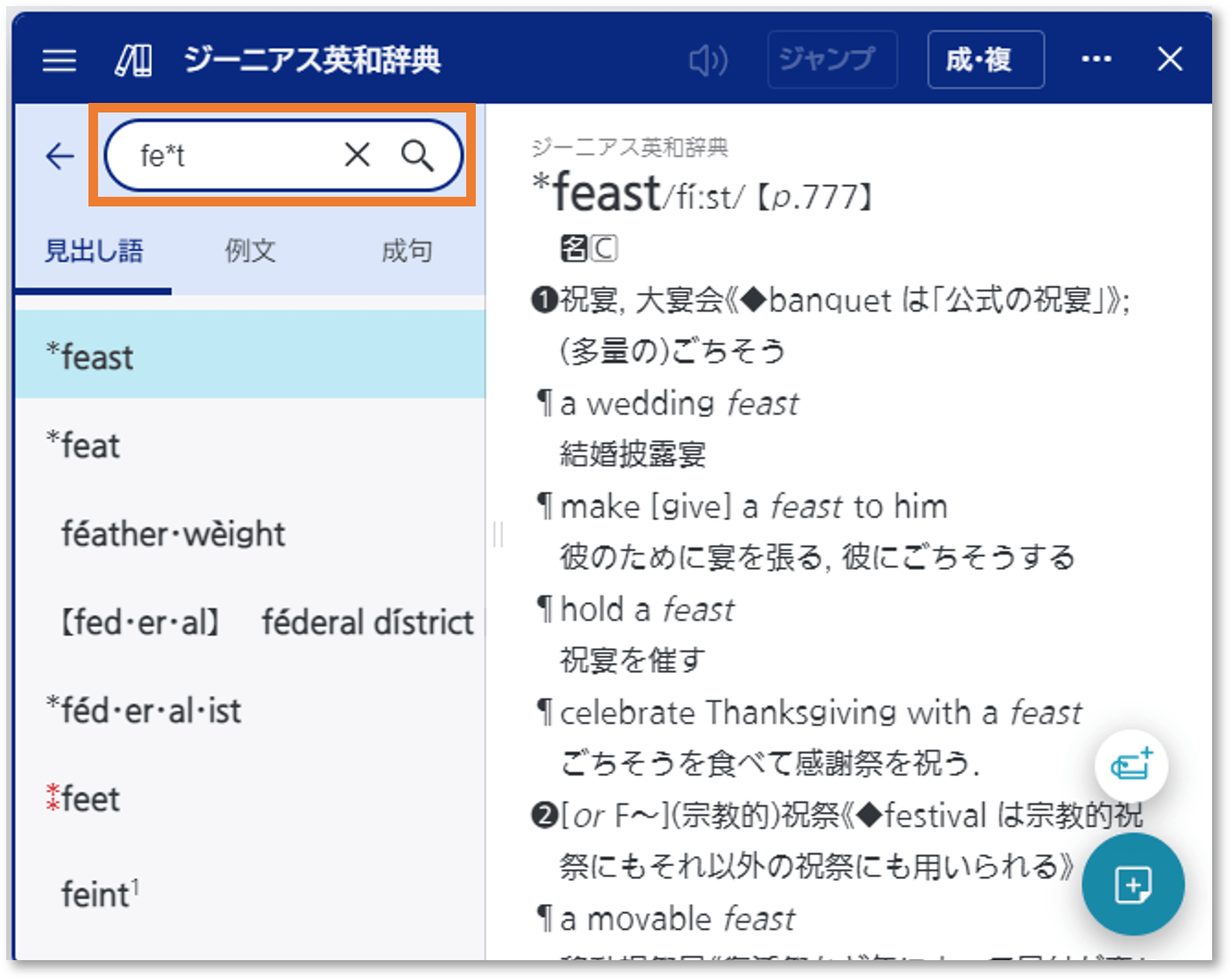
Task: Select the feet entry
Action: coord(250,799)
